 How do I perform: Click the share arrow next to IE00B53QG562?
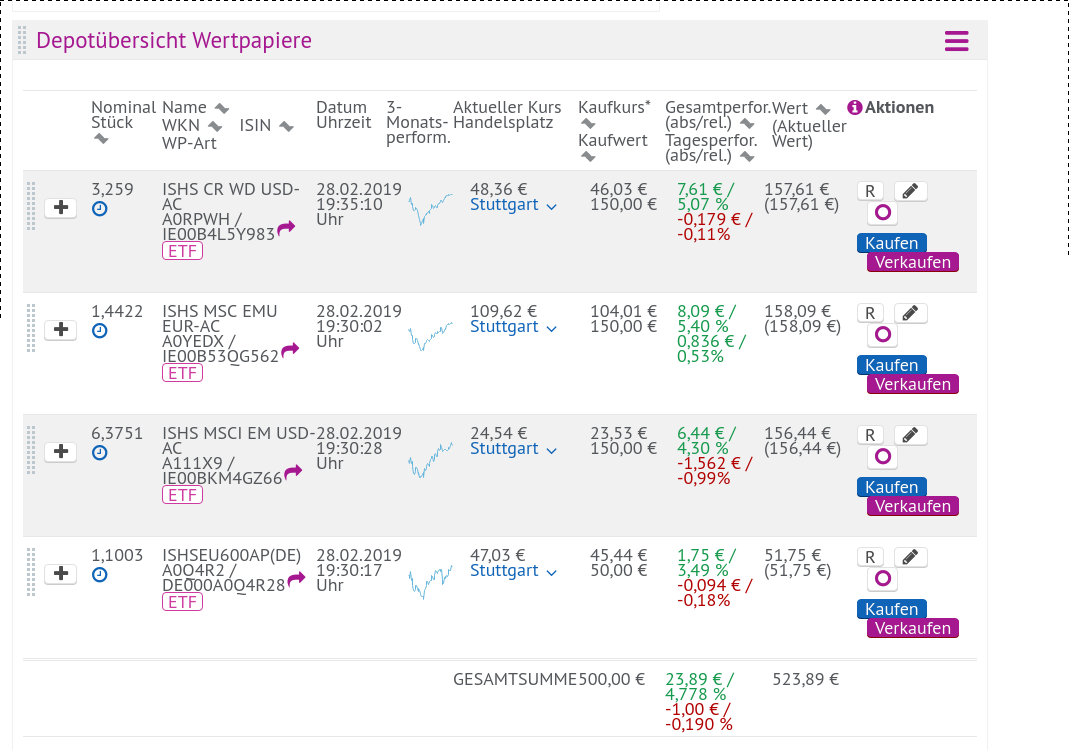[x=290, y=350]
